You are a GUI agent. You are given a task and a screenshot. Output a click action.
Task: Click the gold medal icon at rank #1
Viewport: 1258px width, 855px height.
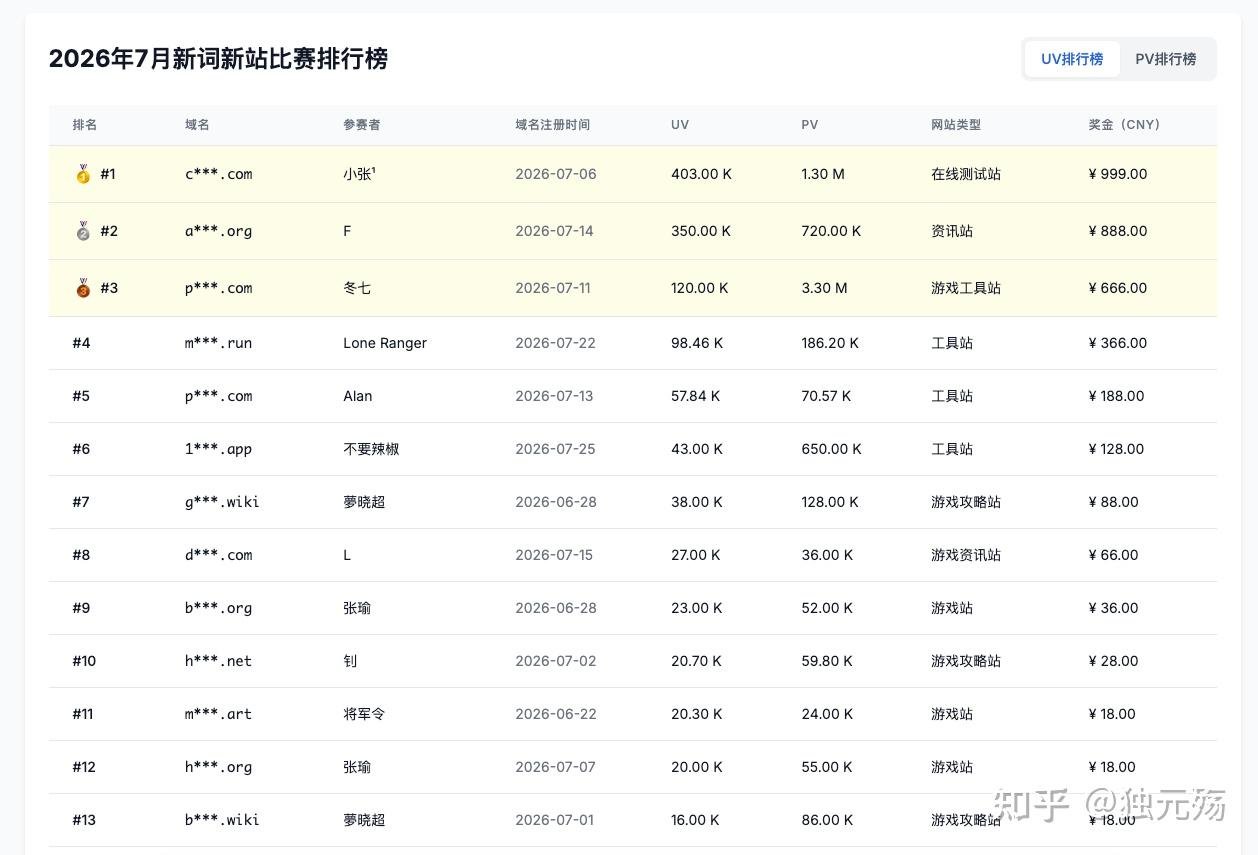tap(84, 174)
